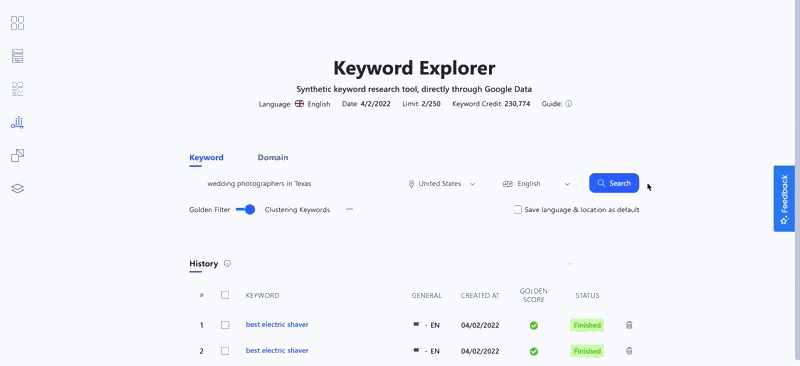Image resolution: width=800 pixels, height=366 pixels.
Task: Click the UK flag beside Language English
Action: (299, 104)
